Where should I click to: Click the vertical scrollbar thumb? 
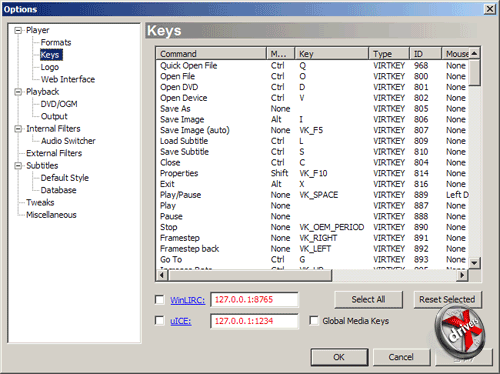pos(474,72)
